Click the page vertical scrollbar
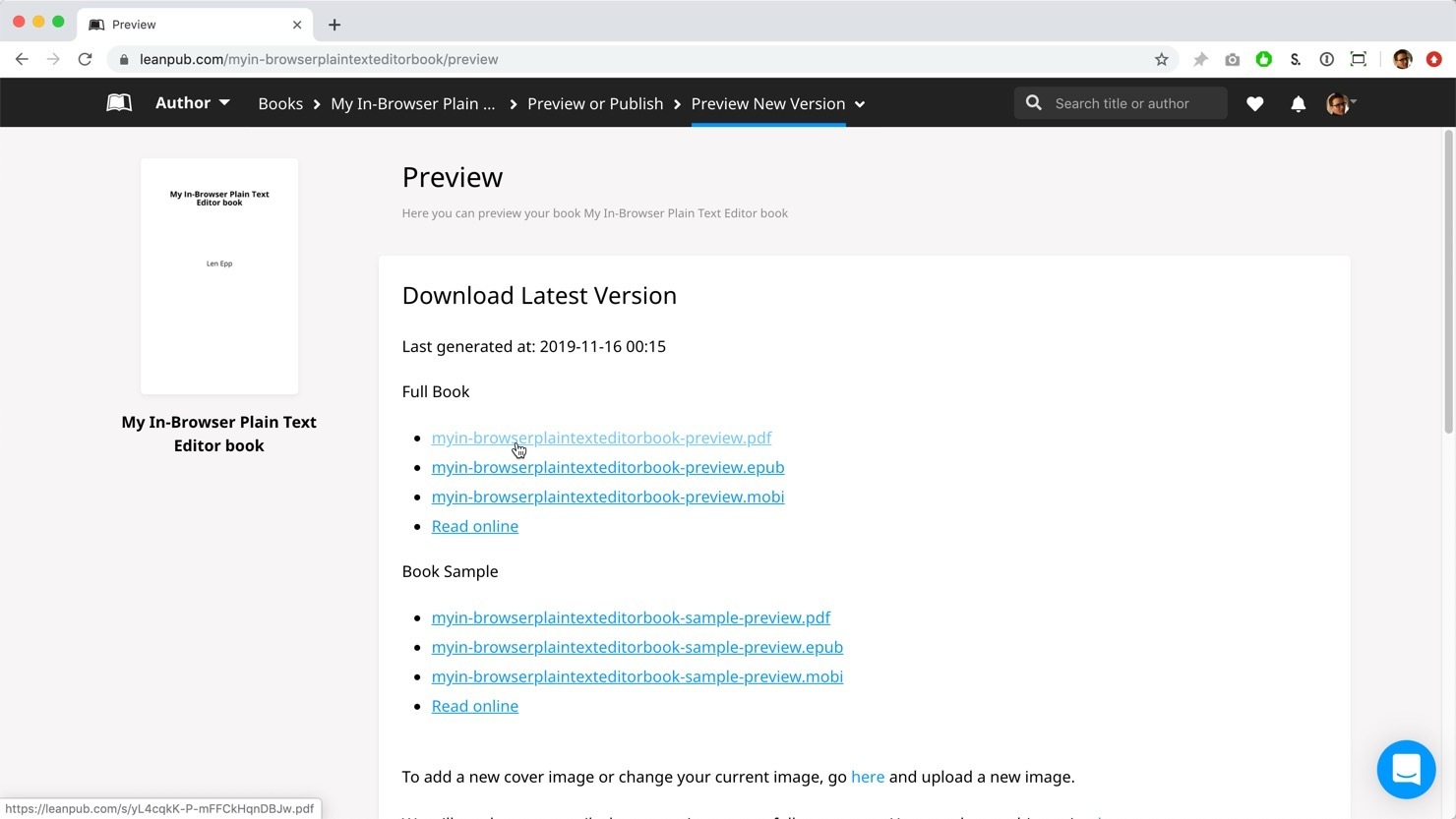This screenshot has width=1456, height=819. point(1448,281)
